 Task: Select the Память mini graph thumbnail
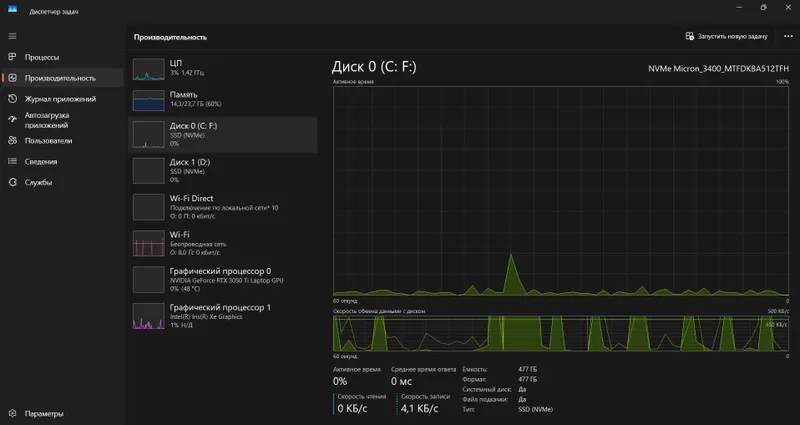(148, 101)
